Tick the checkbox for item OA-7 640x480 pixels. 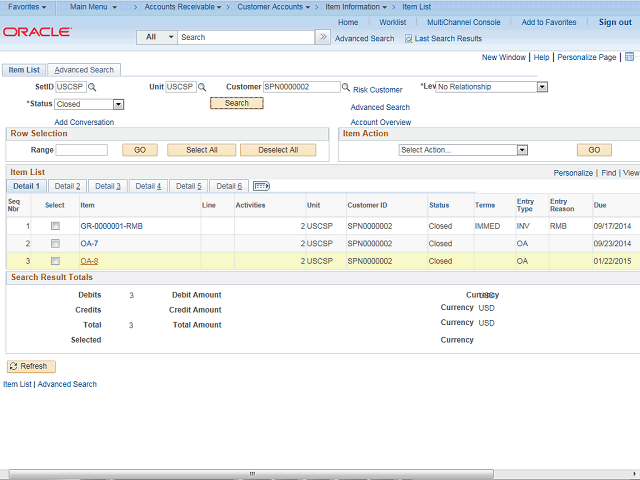click(x=55, y=244)
